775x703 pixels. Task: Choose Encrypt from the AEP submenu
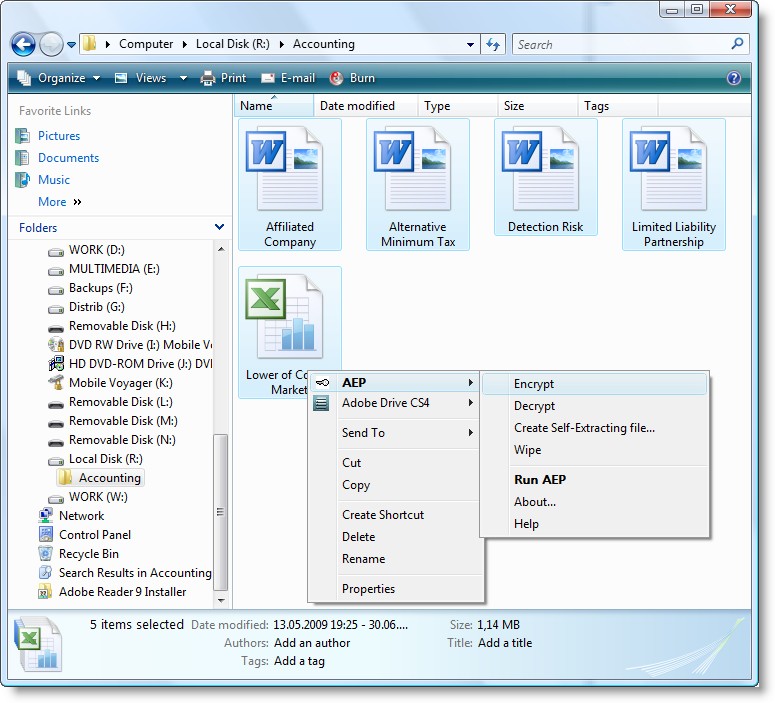point(534,384)
